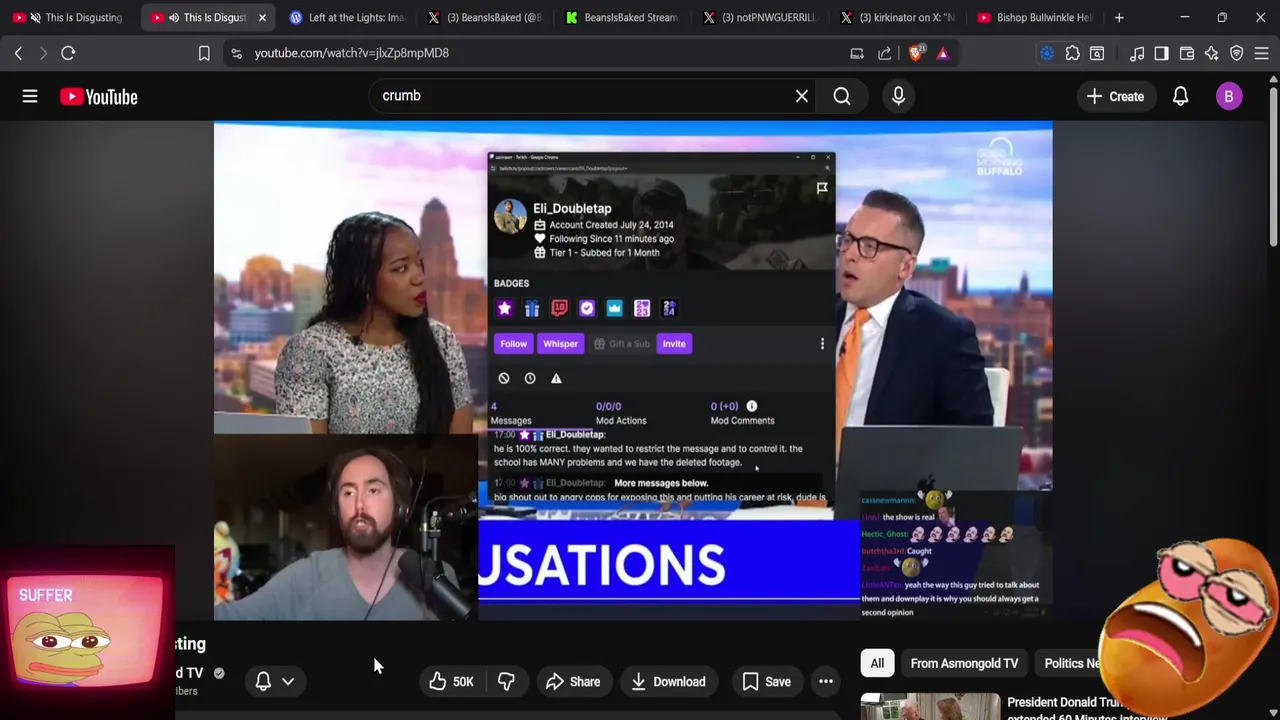Image resolution: width=1280 pixels, height=720 pixels.
Task: Open the Brave Rewards triangle icon
Action: pos(943,53)
